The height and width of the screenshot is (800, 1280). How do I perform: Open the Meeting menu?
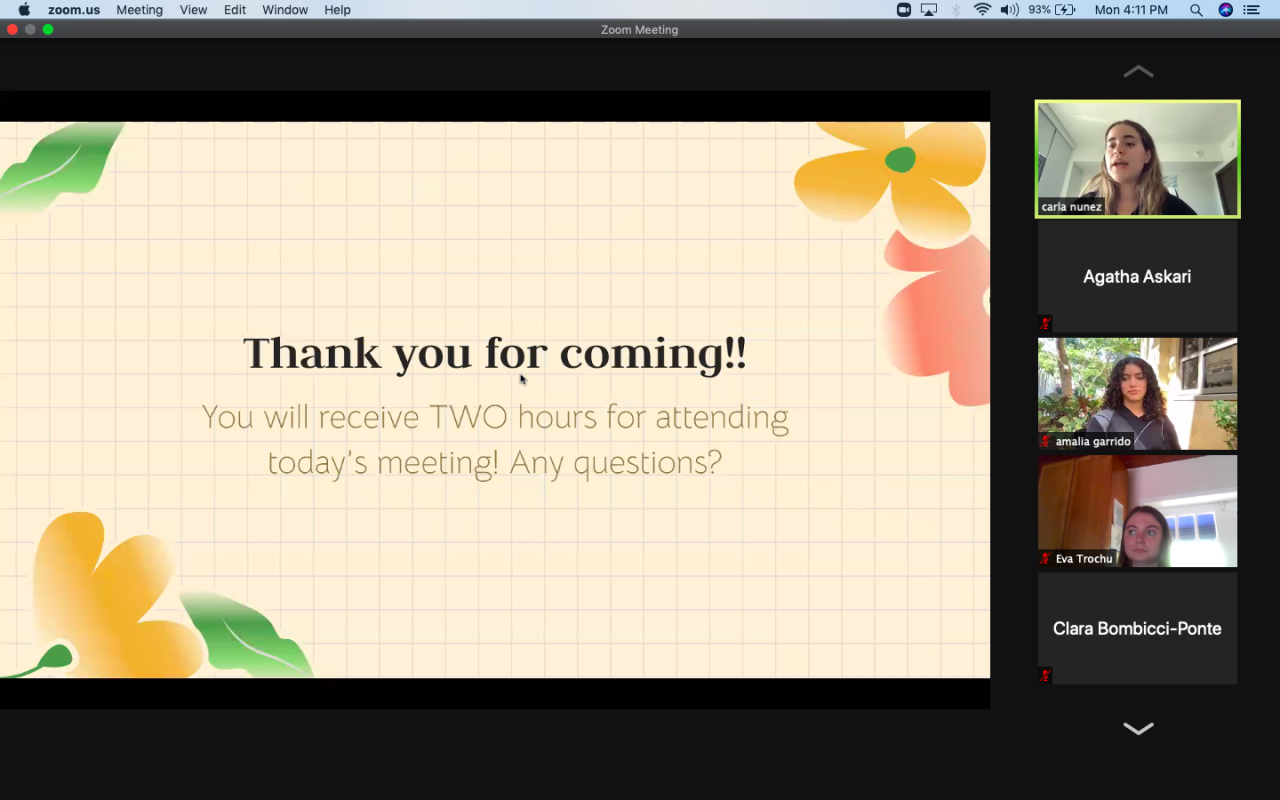(x=139, y=10)
